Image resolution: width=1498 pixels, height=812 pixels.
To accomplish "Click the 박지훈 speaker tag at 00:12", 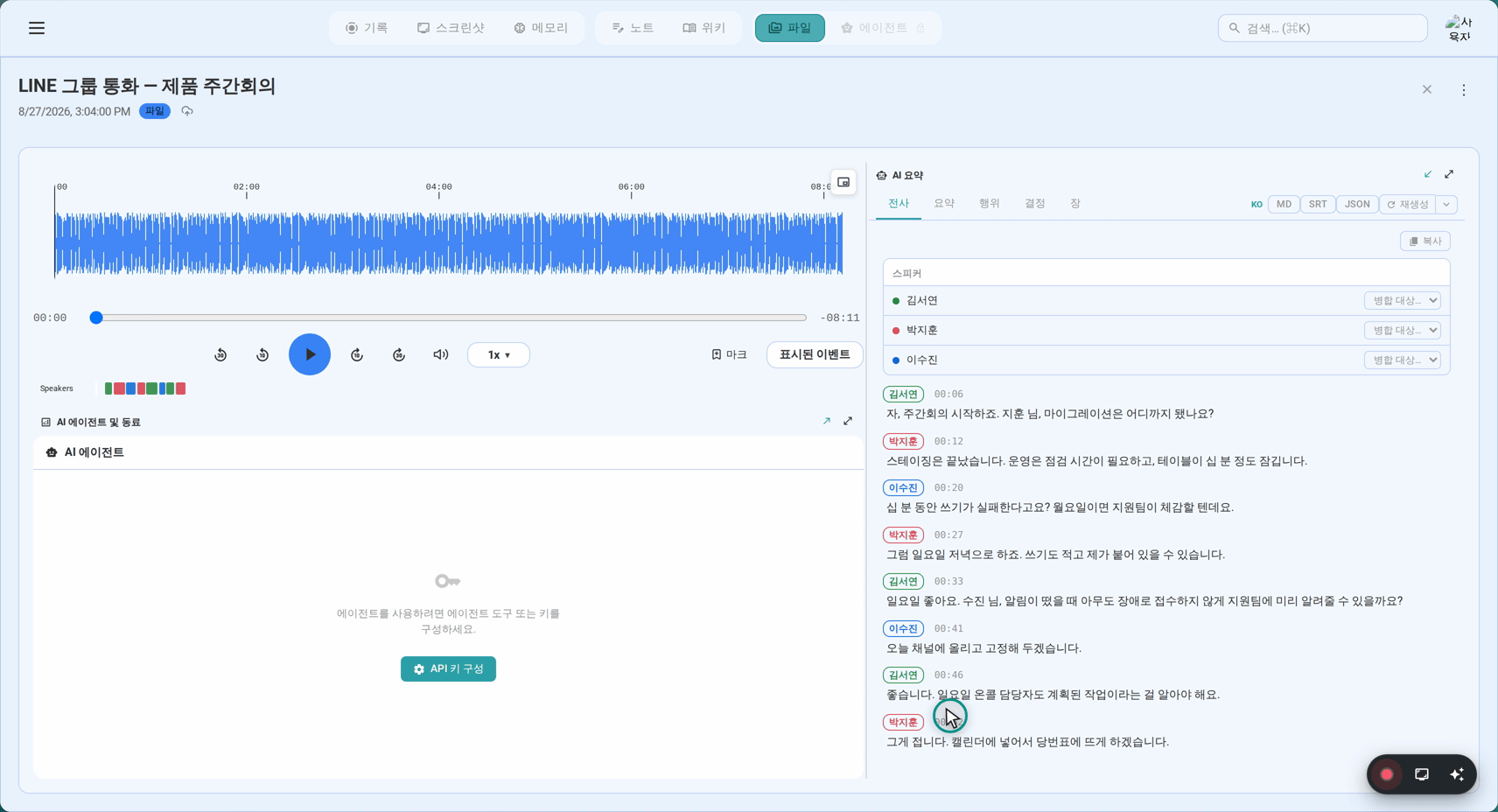I will (903, 441).
